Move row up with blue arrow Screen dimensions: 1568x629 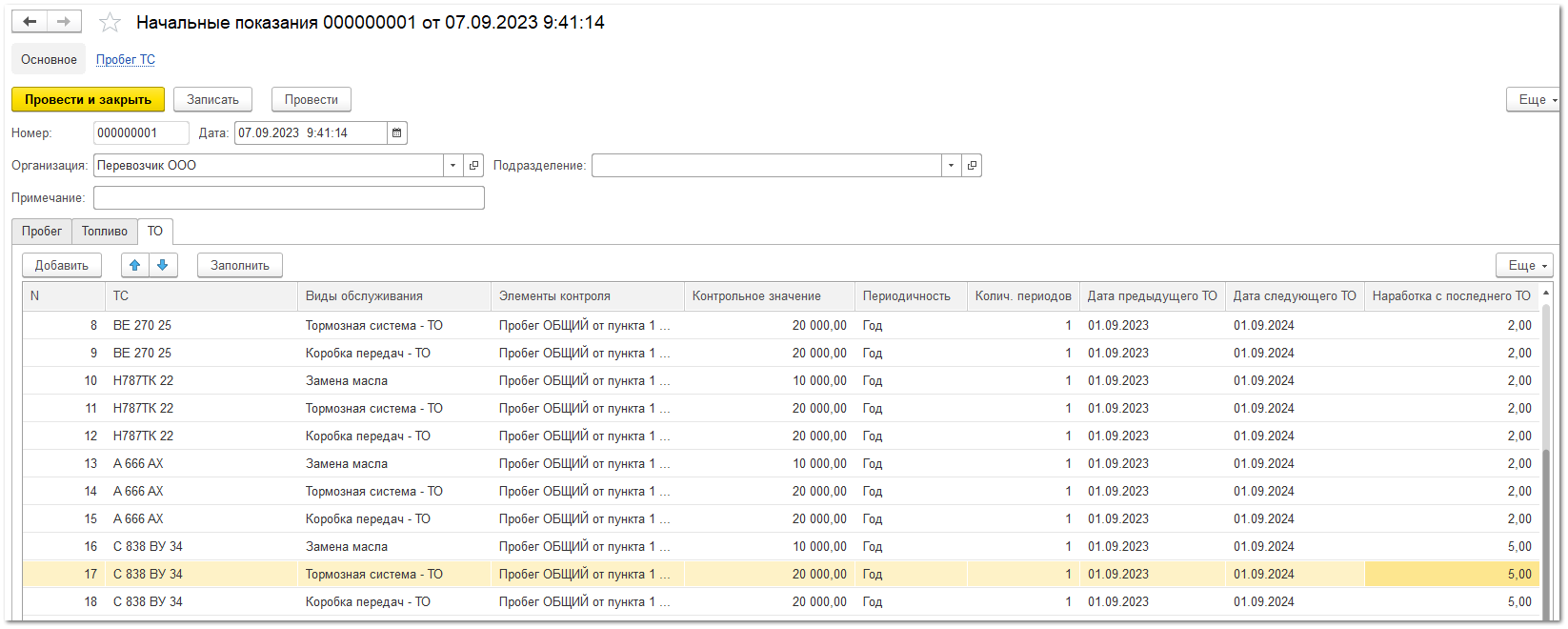point(135,266)
